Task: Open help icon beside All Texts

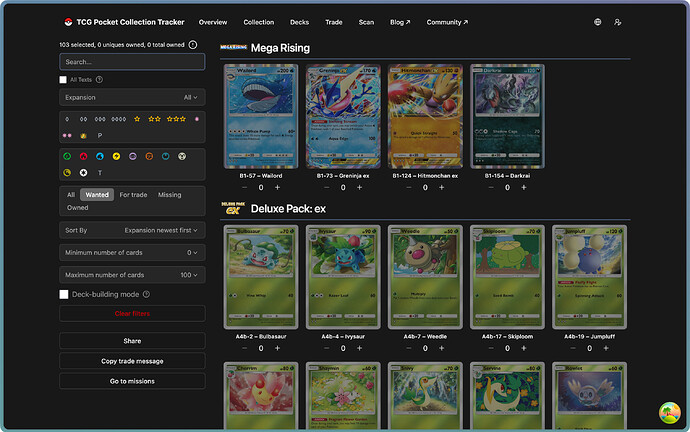Action: [x=99, y=80]
